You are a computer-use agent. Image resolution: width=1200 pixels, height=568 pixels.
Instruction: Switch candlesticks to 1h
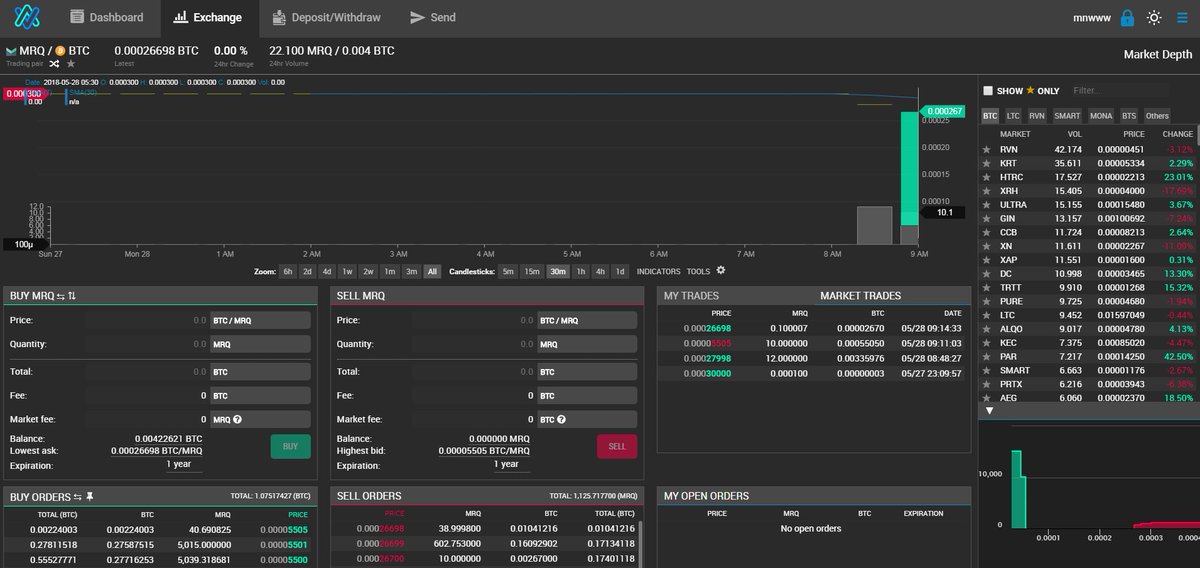pos(580,271)
